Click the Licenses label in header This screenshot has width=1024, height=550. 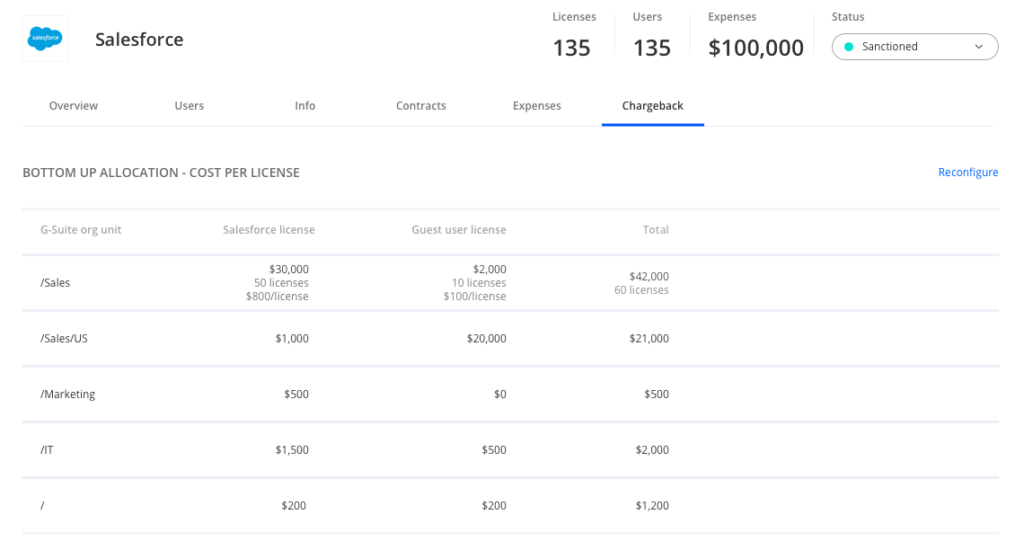(574, 17)
